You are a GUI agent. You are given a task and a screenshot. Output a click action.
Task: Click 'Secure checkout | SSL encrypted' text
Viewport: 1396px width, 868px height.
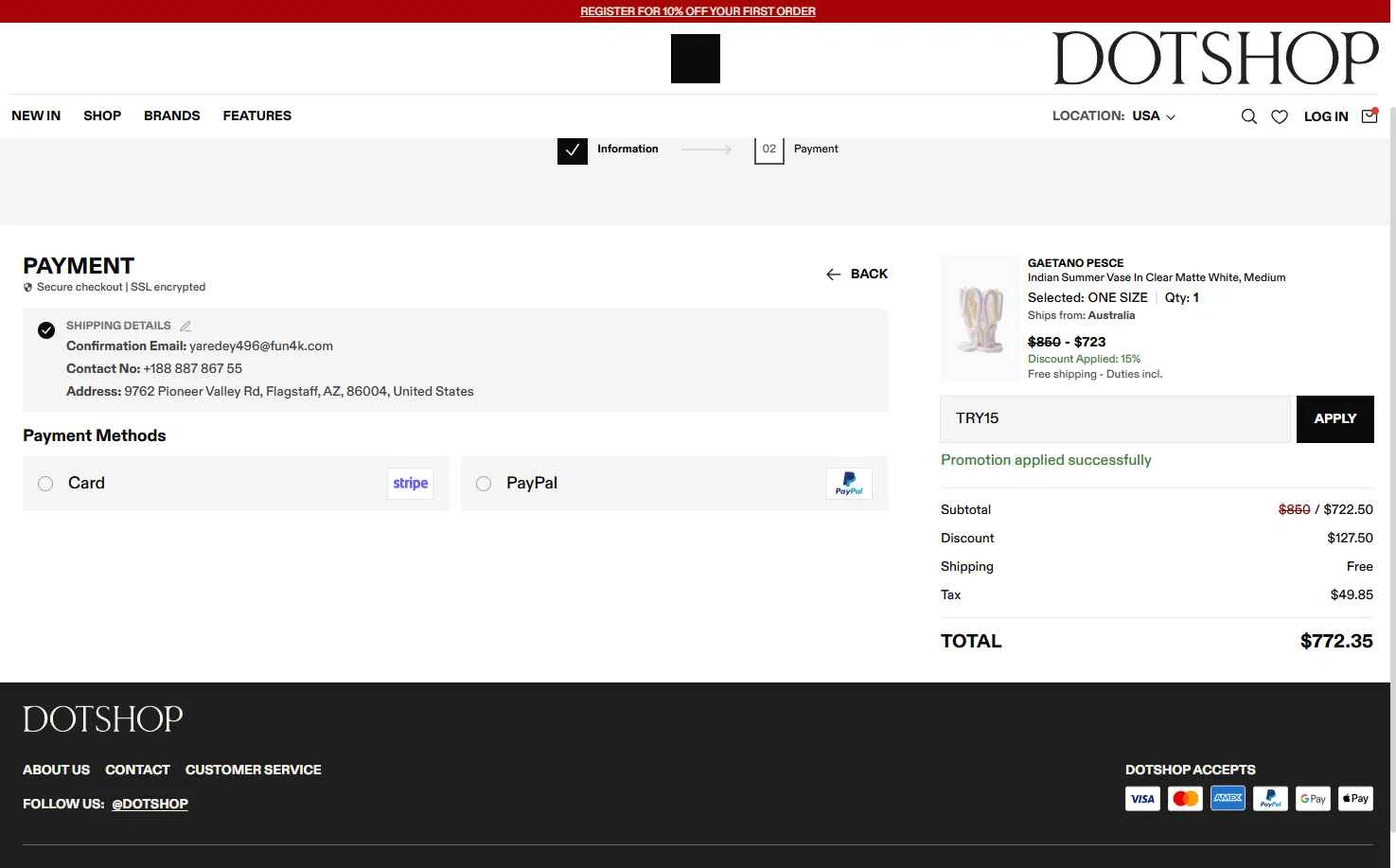tap(121, 287)
